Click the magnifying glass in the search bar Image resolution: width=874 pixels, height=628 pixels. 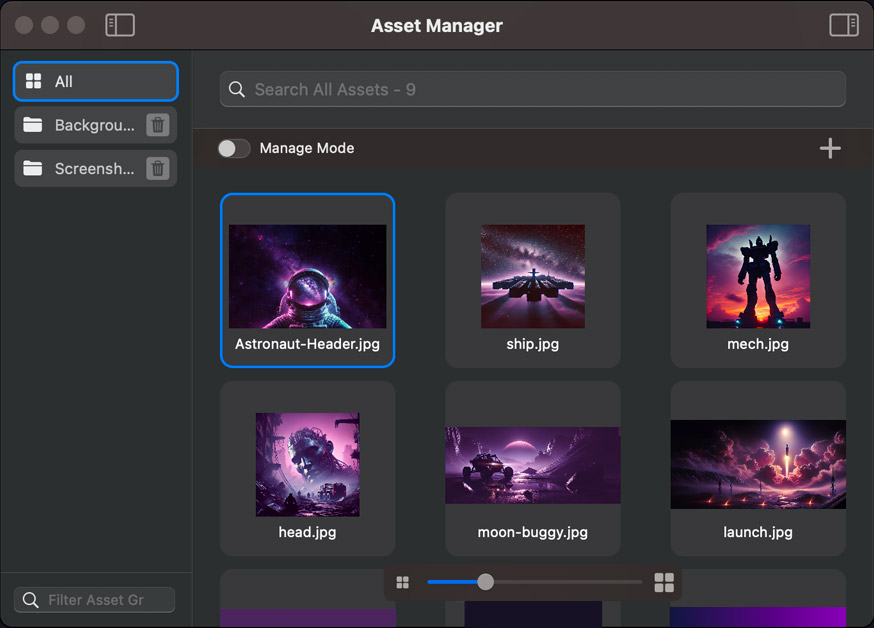click(237, 89)
